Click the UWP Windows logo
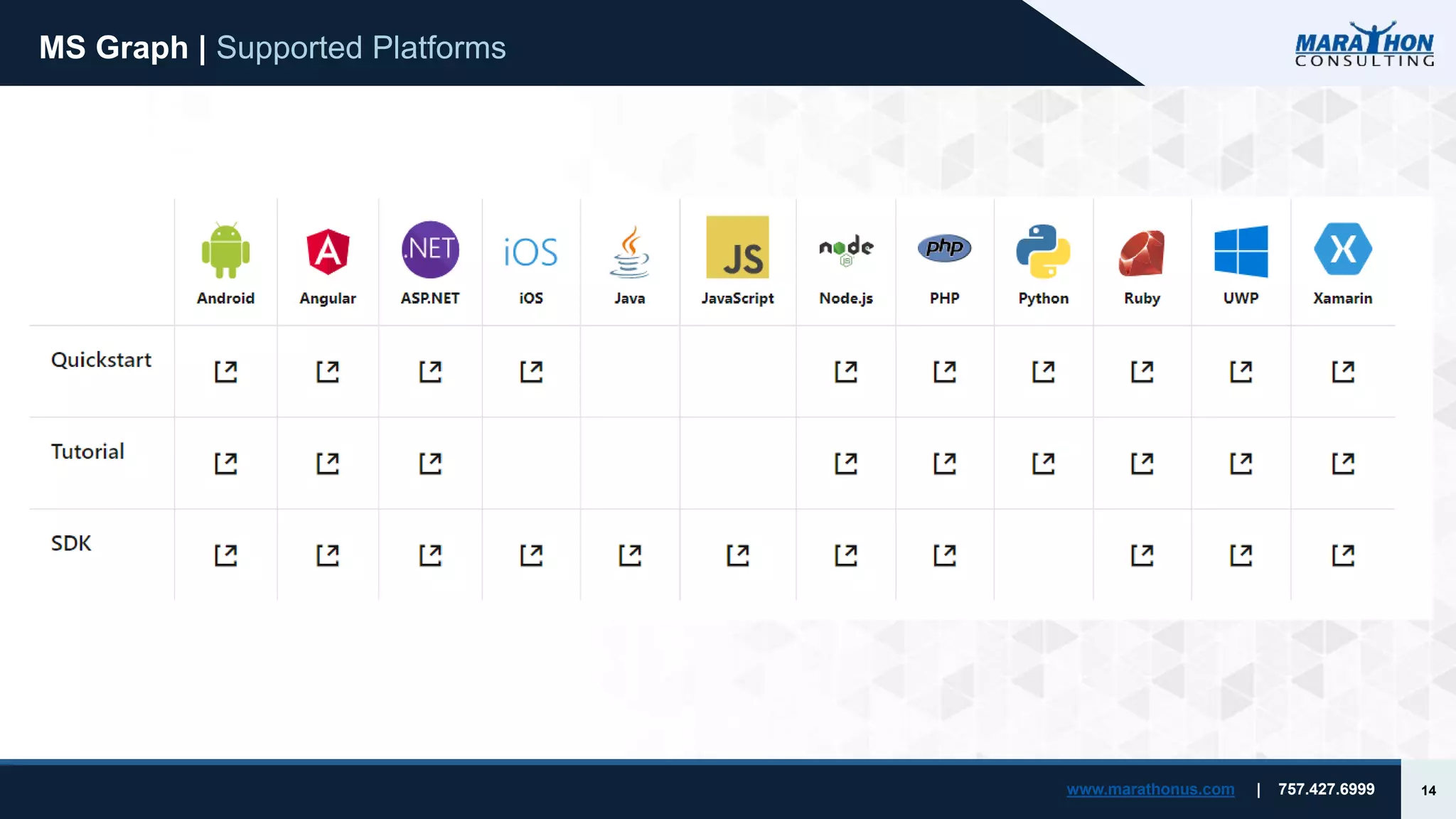Viewport: 1456px width, 819px height. coord(1241,251)
